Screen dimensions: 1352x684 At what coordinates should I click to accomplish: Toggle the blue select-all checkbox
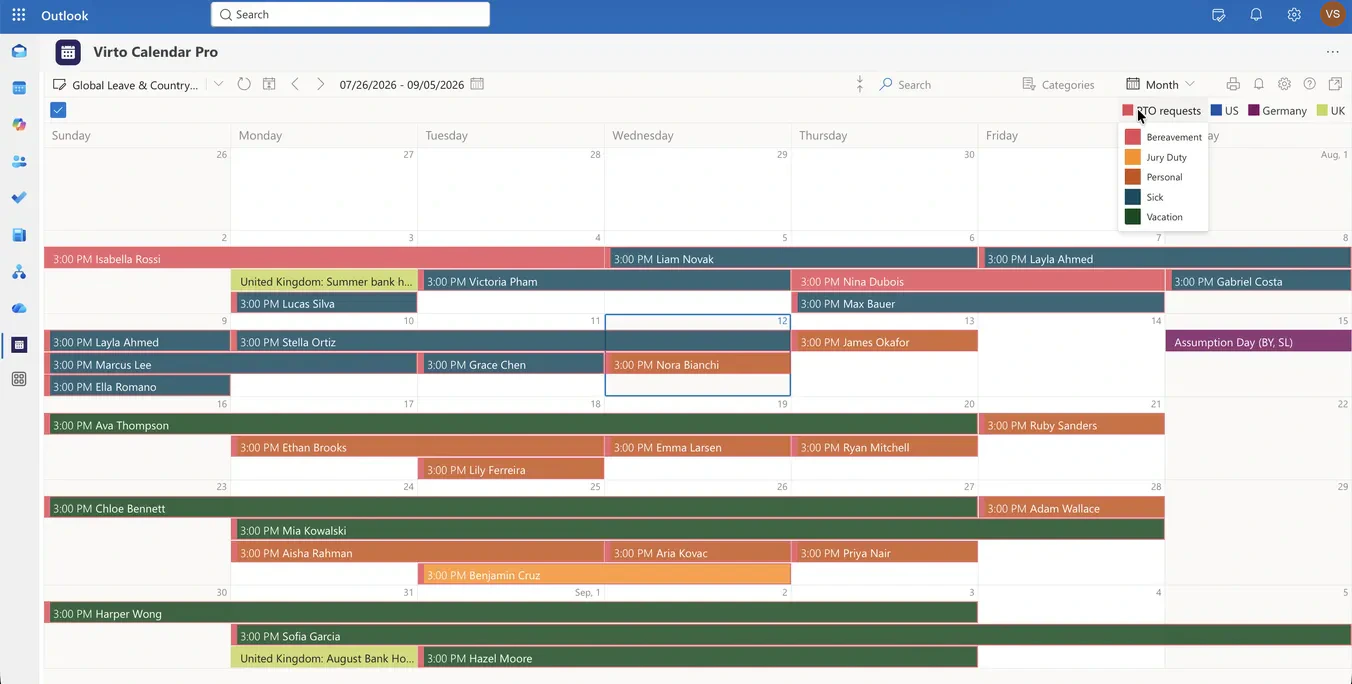(x=58, y=110)
